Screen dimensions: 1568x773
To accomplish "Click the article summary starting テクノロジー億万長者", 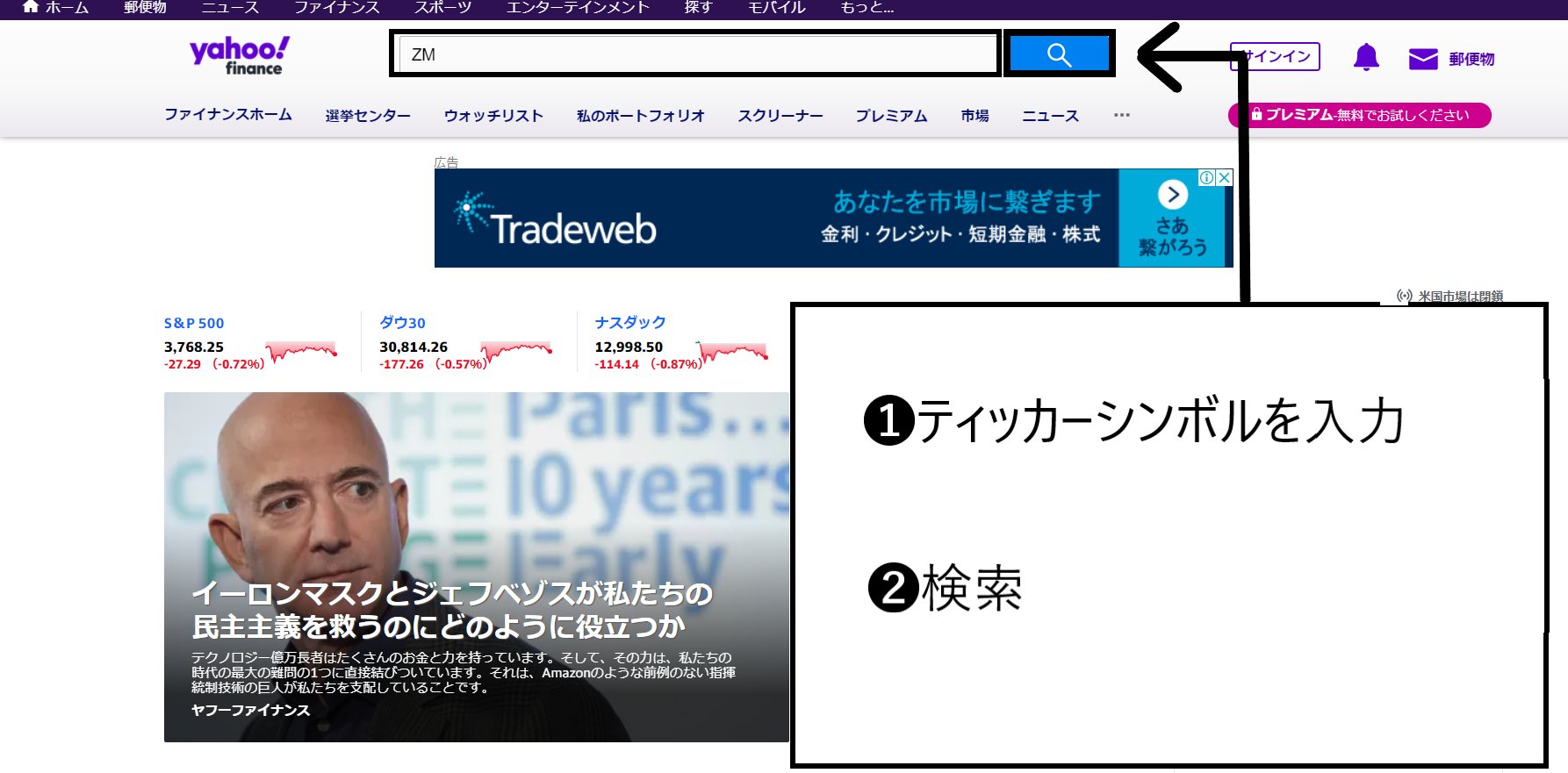I will [464, 672].
